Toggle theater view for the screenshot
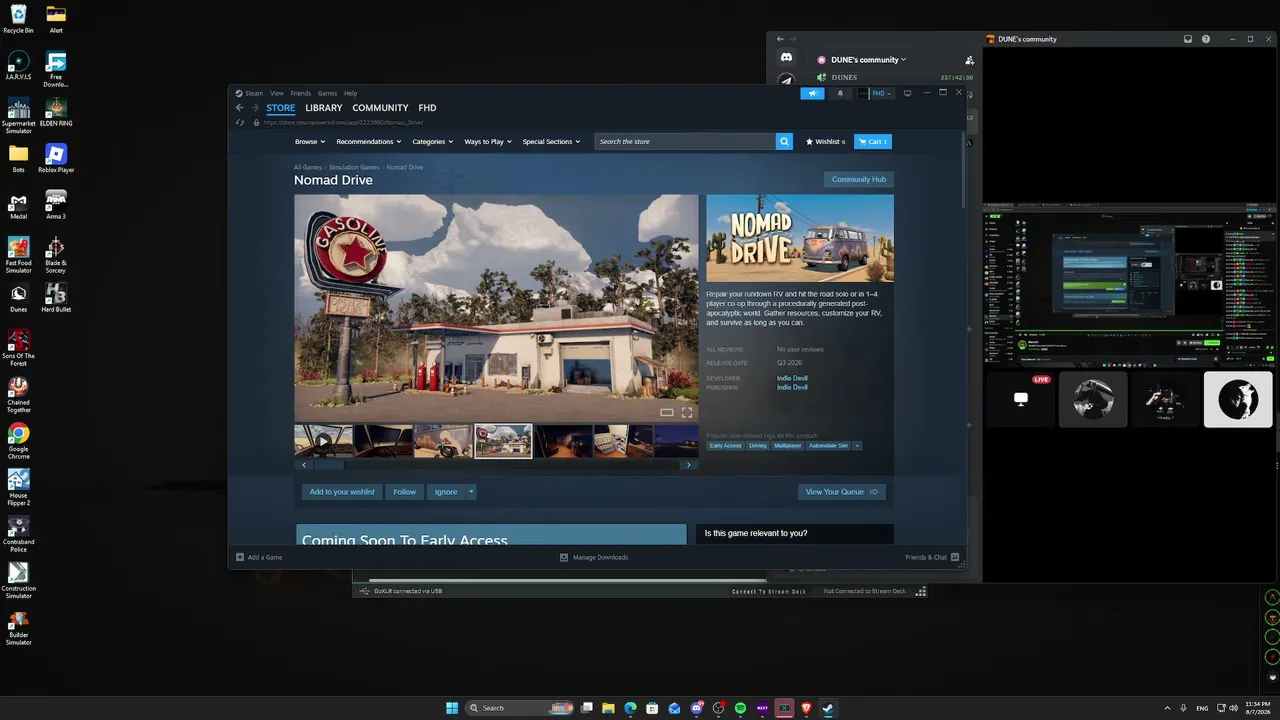This screenshot has width=1280, height=720. pyautogui.click(x=667, y=412)
